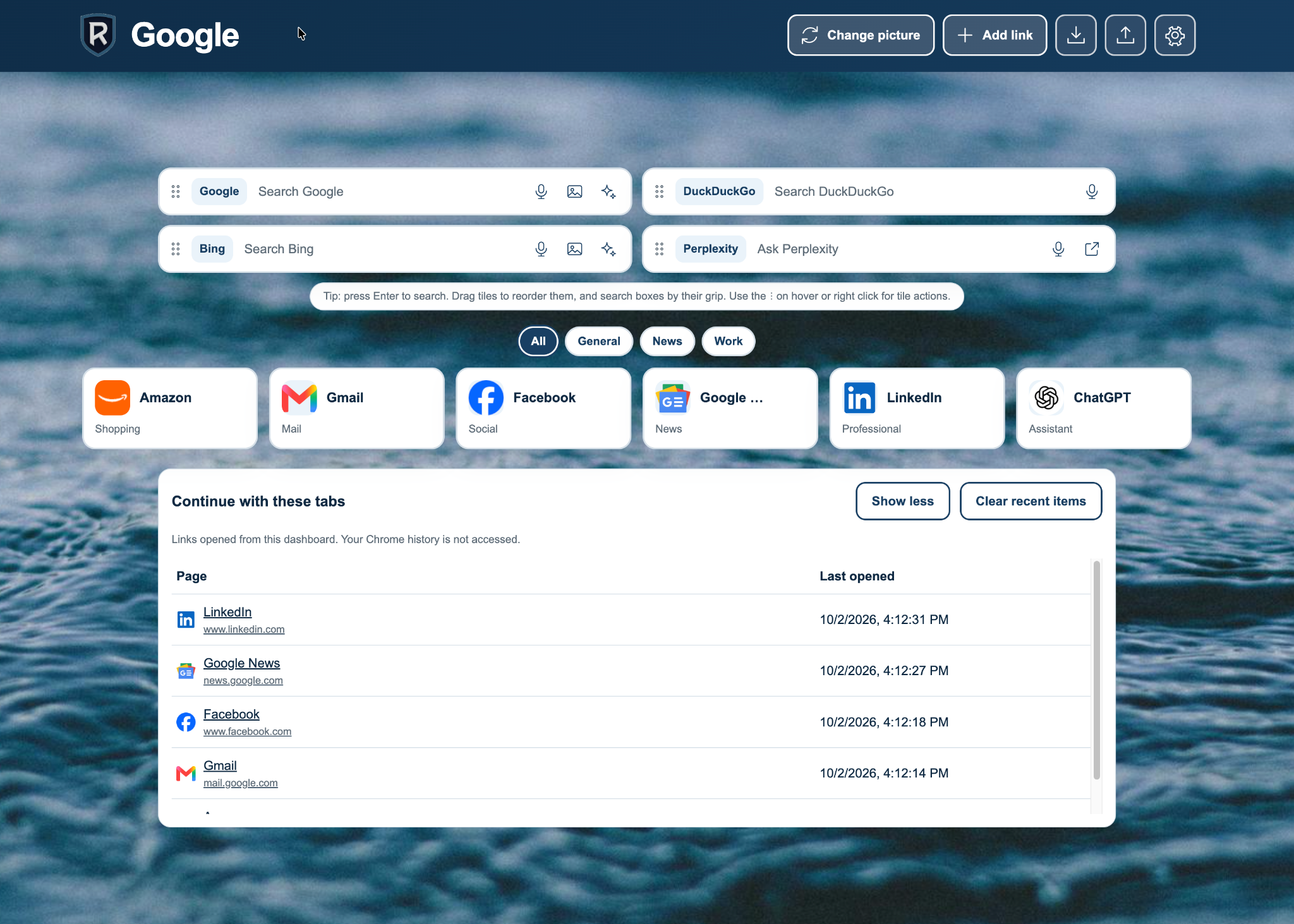This screenshot has width=1294, height=924.
Task: Click in the Search Google input field
Action: pyautogui.click(x=389, y=191)
